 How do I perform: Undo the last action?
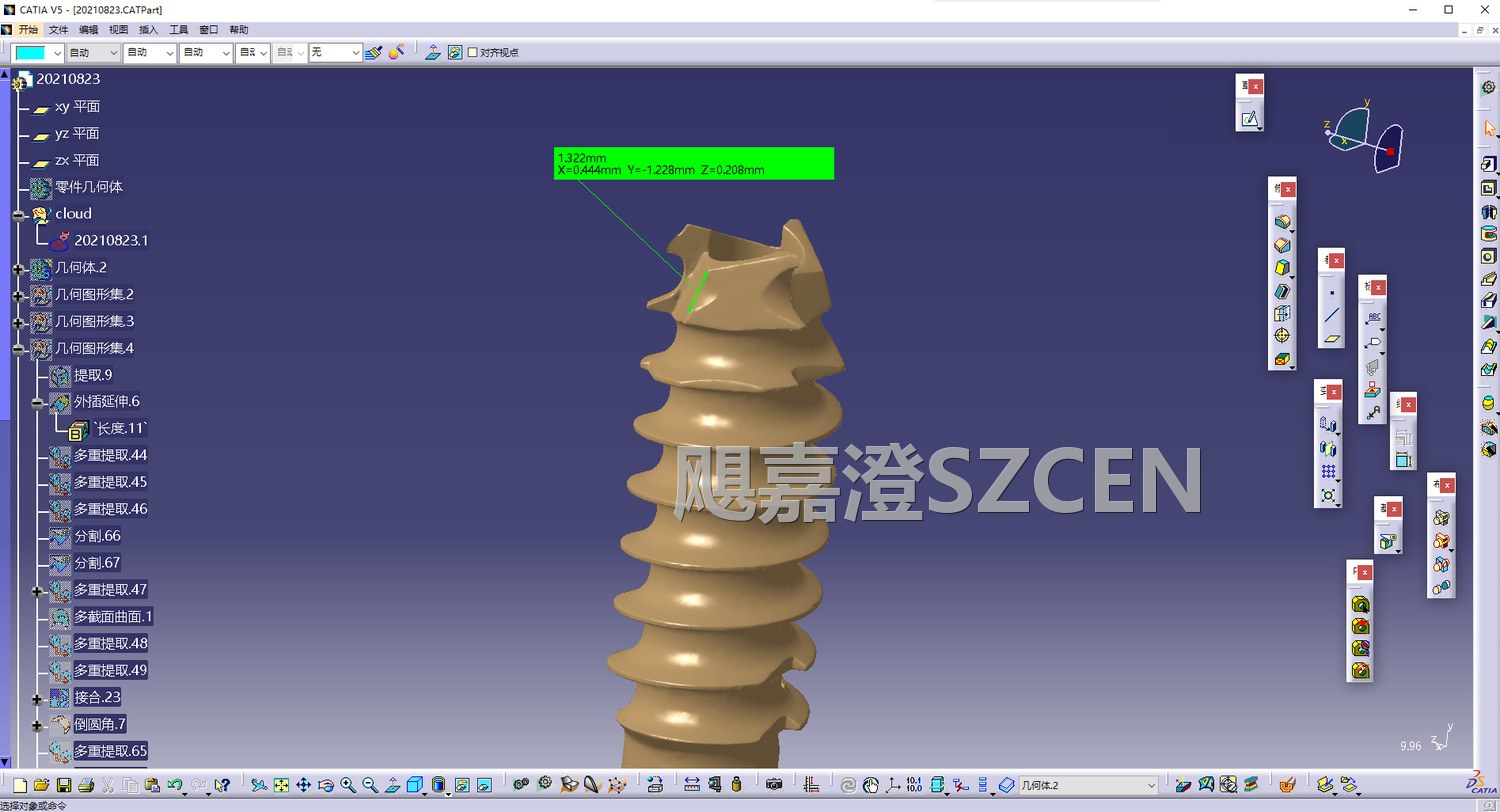pos(175,785)
